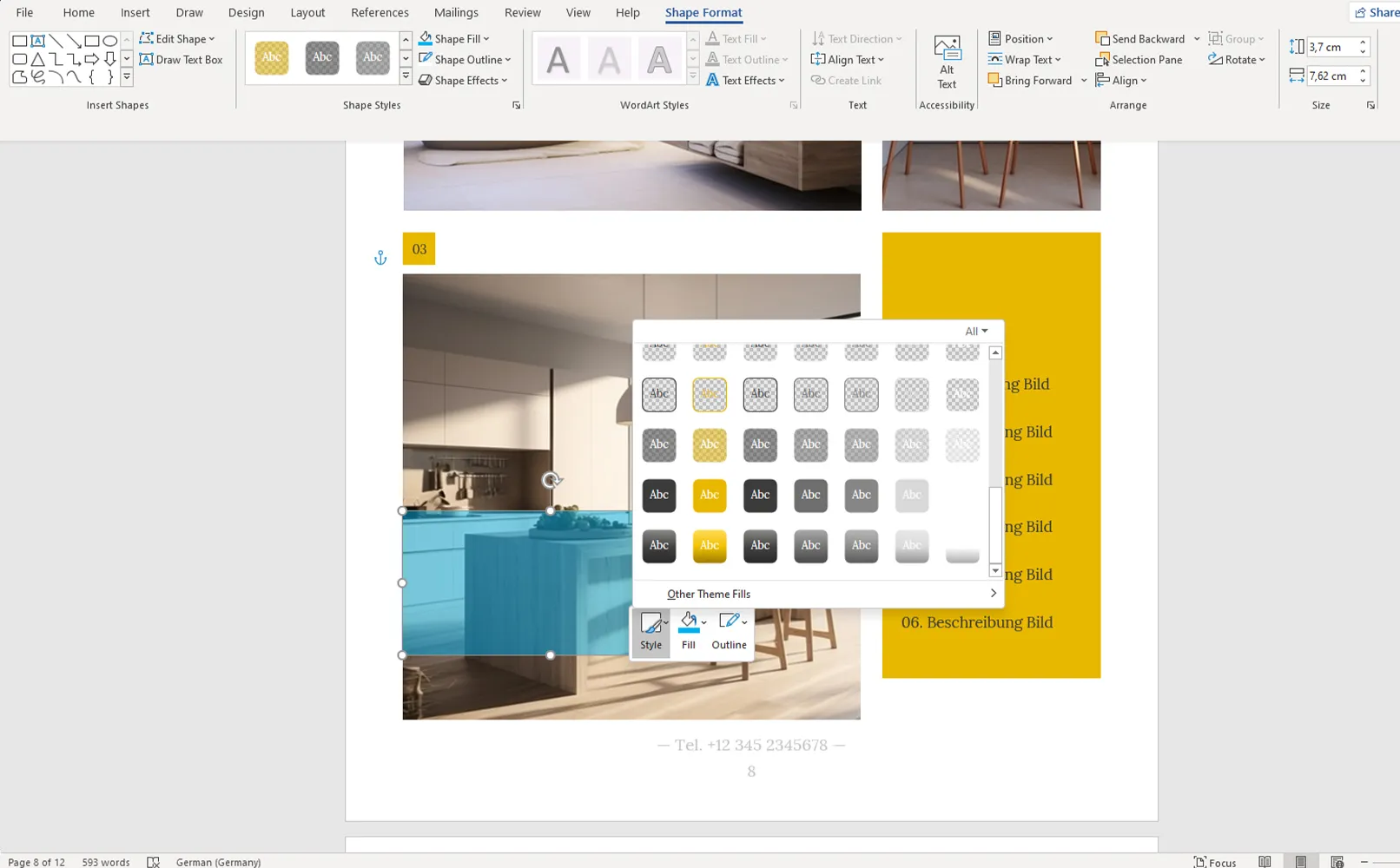This screenshot has width=1400, height=868.
Task: Open Shape Effects dropdown
Action: (463, 81)
